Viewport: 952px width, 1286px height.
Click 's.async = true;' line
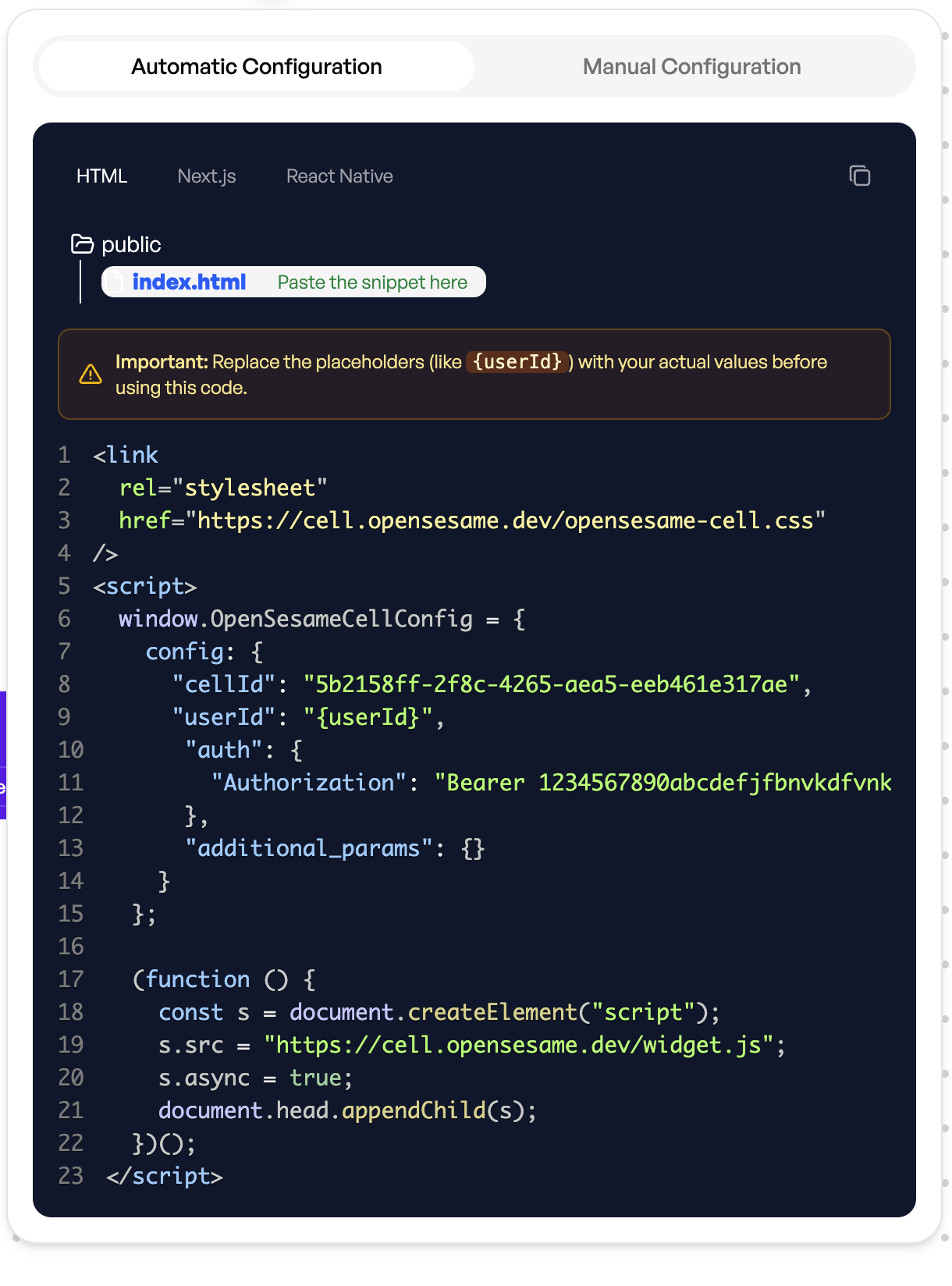coord(256,1078)
